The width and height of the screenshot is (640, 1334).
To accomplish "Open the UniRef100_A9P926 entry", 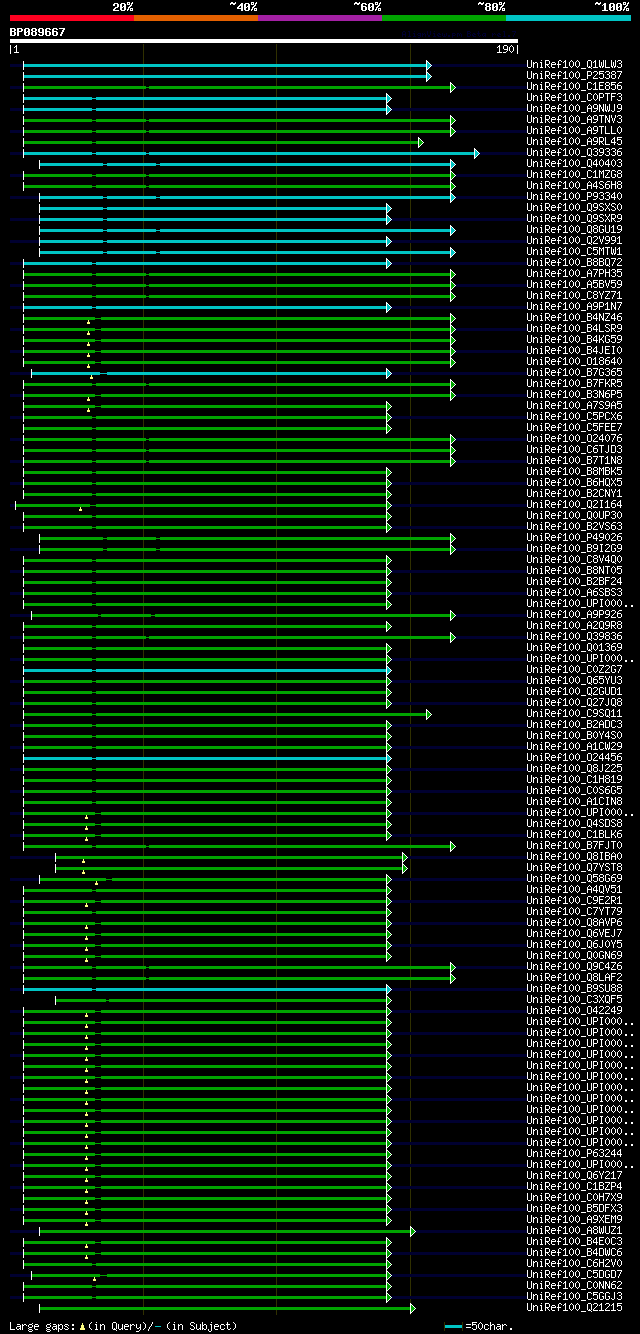I will (x=574, y=614).
